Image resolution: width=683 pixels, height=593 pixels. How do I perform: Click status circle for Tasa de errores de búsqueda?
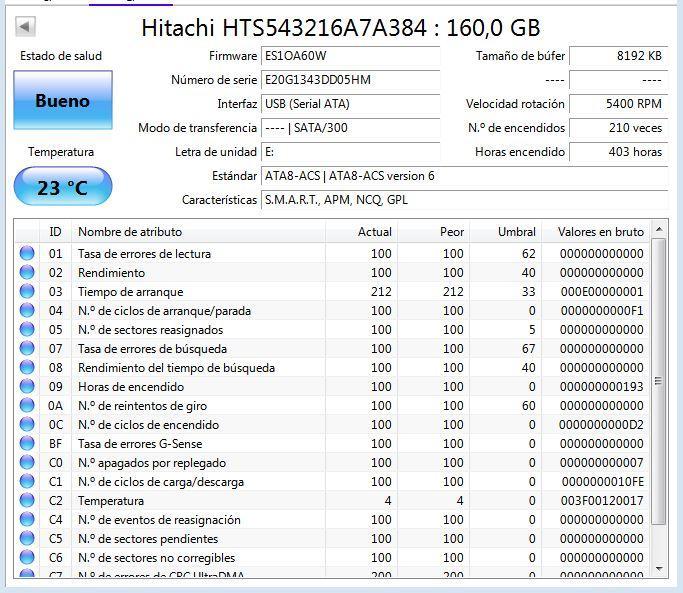click(27, 348)
